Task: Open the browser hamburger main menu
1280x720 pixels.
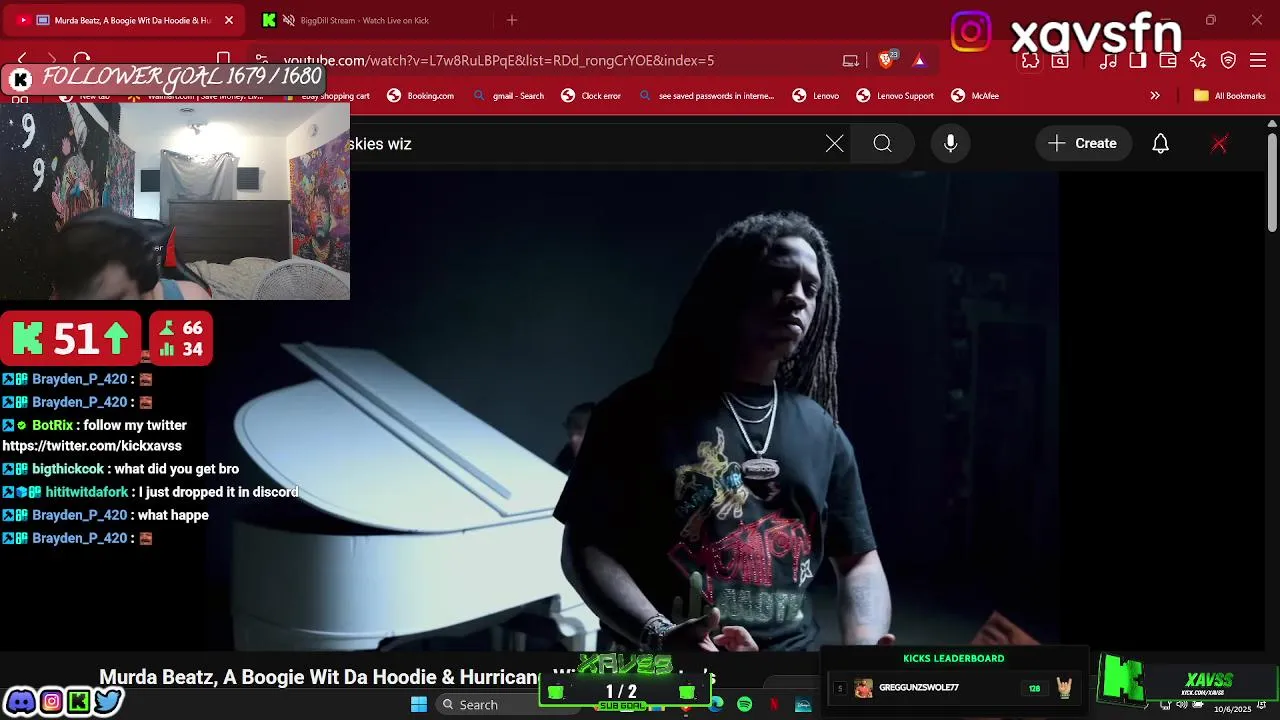Action: click(1259, 61)
